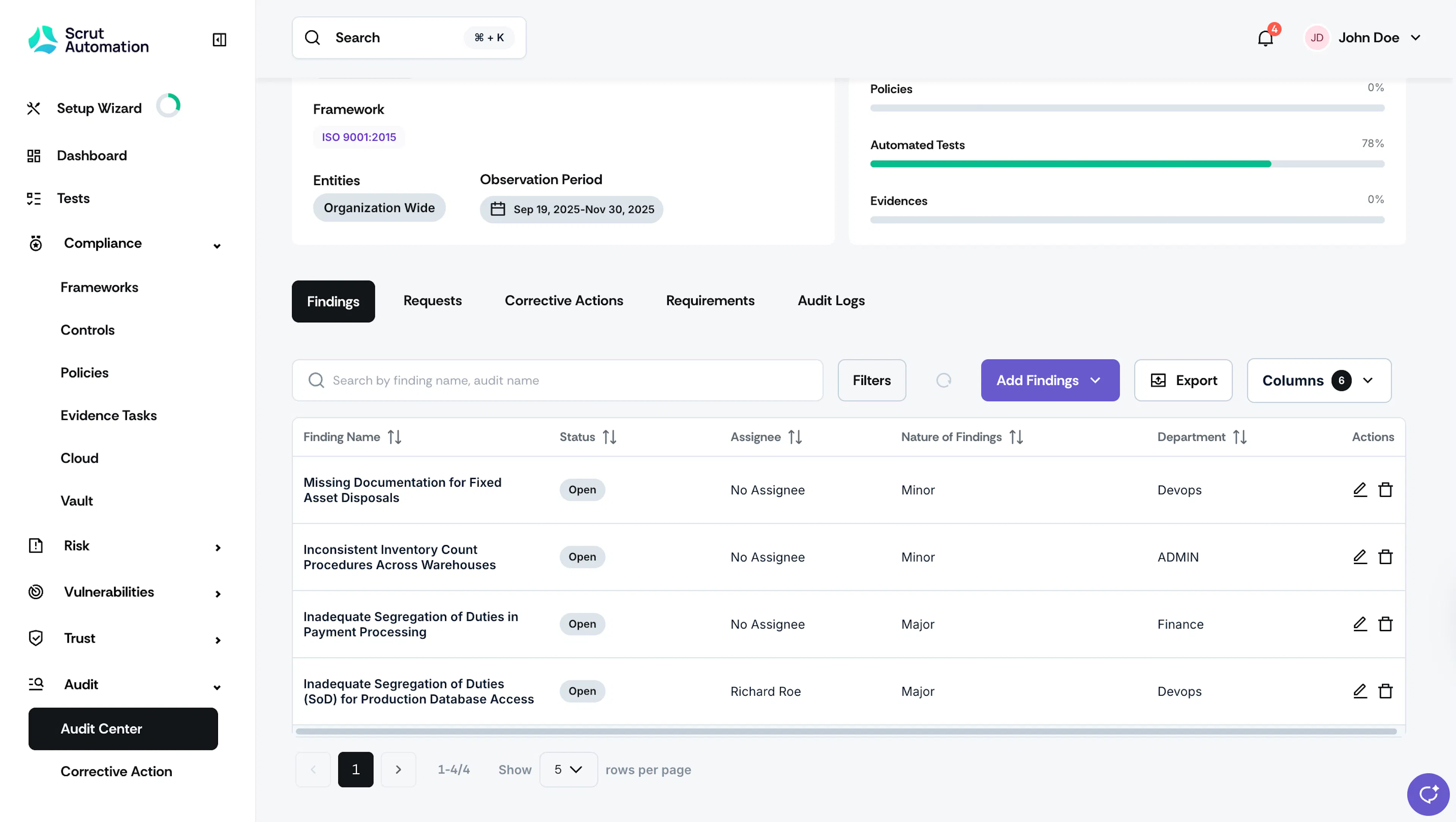Delete the Richard Roe assigned finding
This screenshot has width=1456, height=822.
pos(1385,692)
